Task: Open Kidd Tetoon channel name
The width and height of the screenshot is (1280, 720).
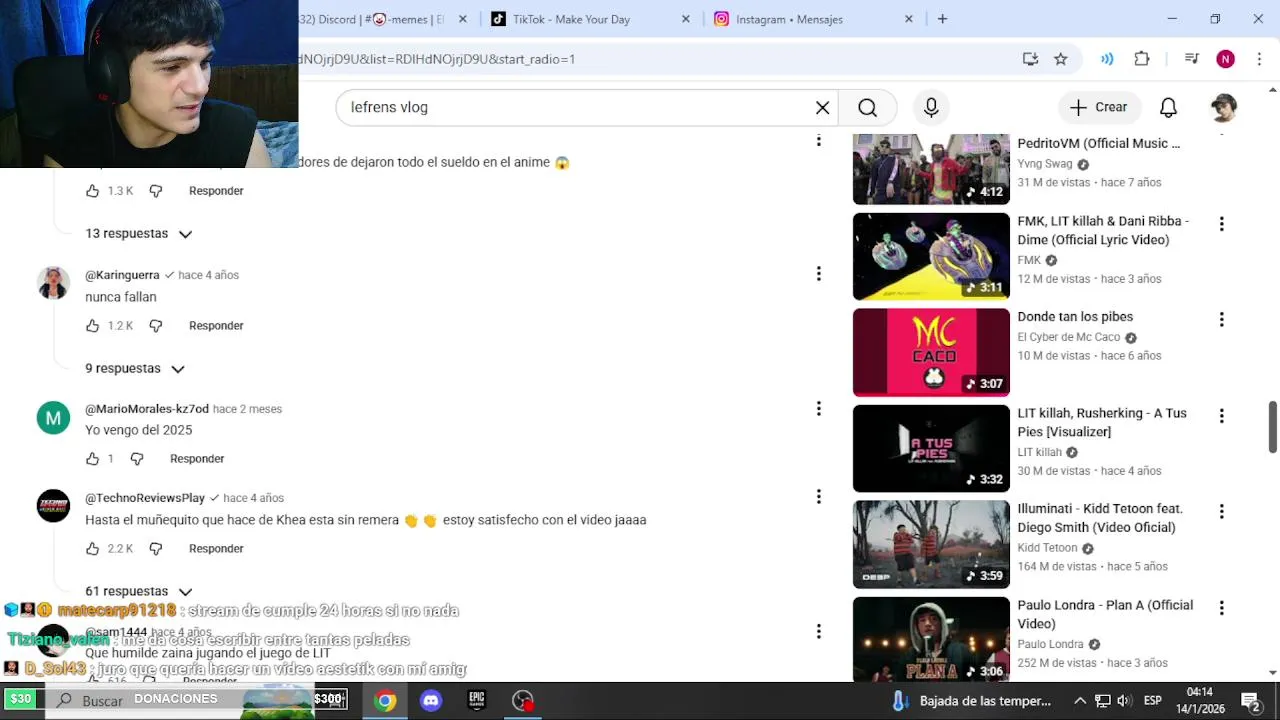Action: coord(1047,548)
